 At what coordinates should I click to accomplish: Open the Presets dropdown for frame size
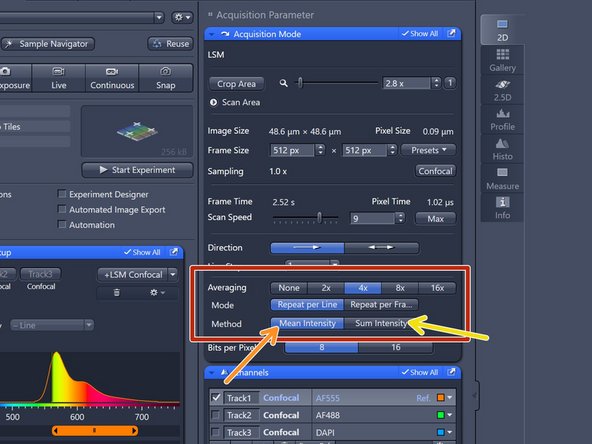[x=428, y=150]
